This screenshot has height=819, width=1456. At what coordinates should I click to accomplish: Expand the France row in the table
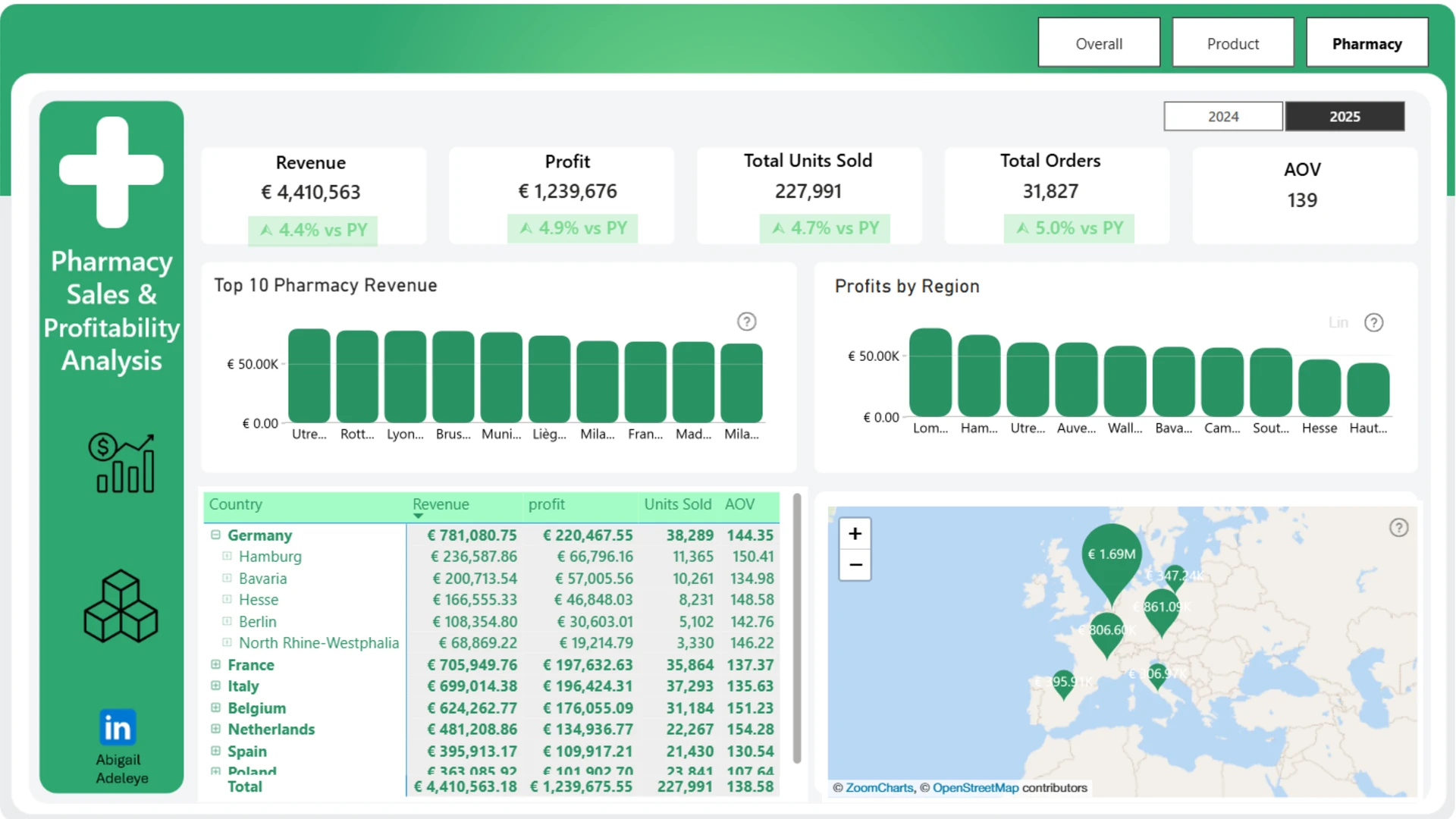215,664
